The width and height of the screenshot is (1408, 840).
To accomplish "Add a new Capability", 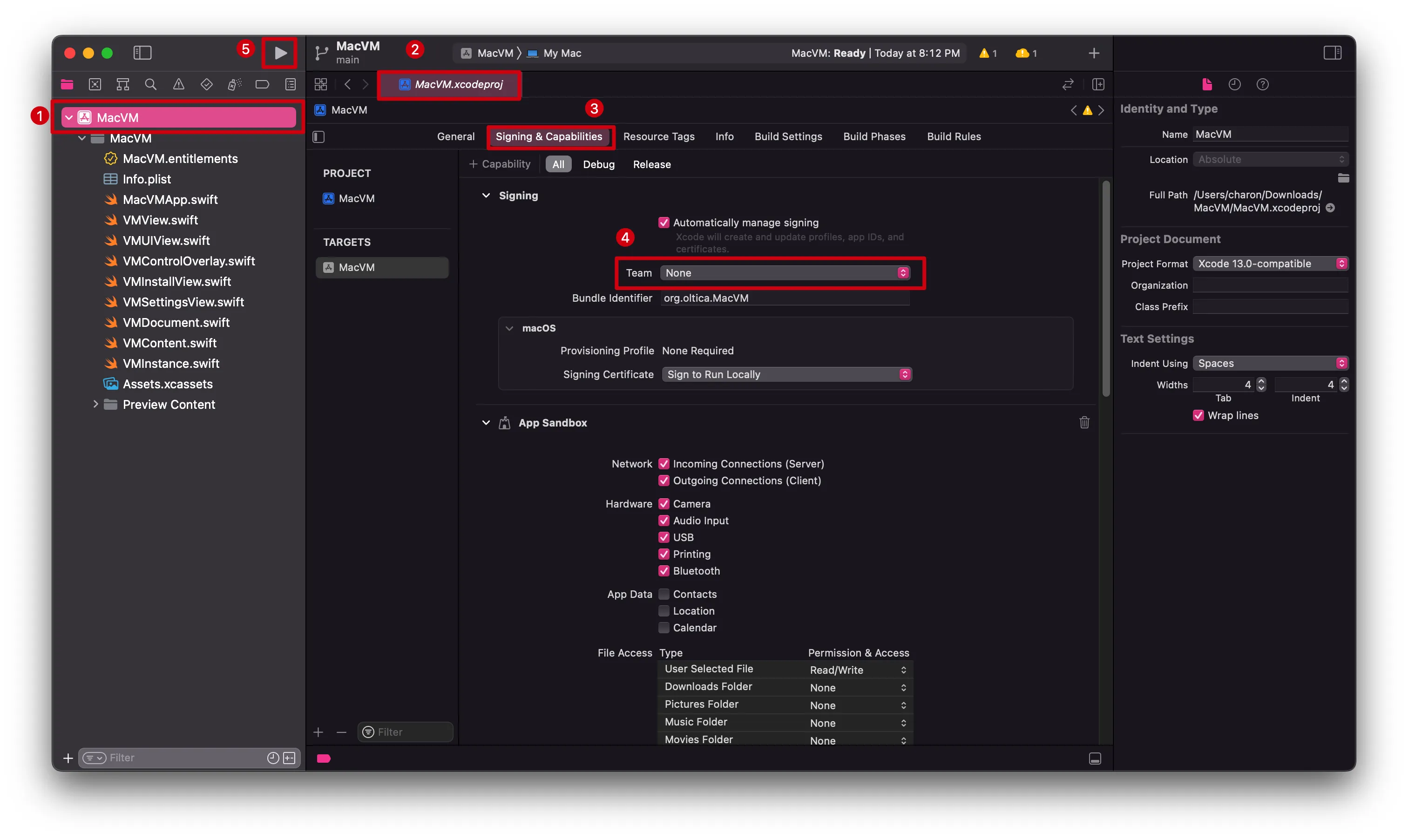I will point(500,164).
